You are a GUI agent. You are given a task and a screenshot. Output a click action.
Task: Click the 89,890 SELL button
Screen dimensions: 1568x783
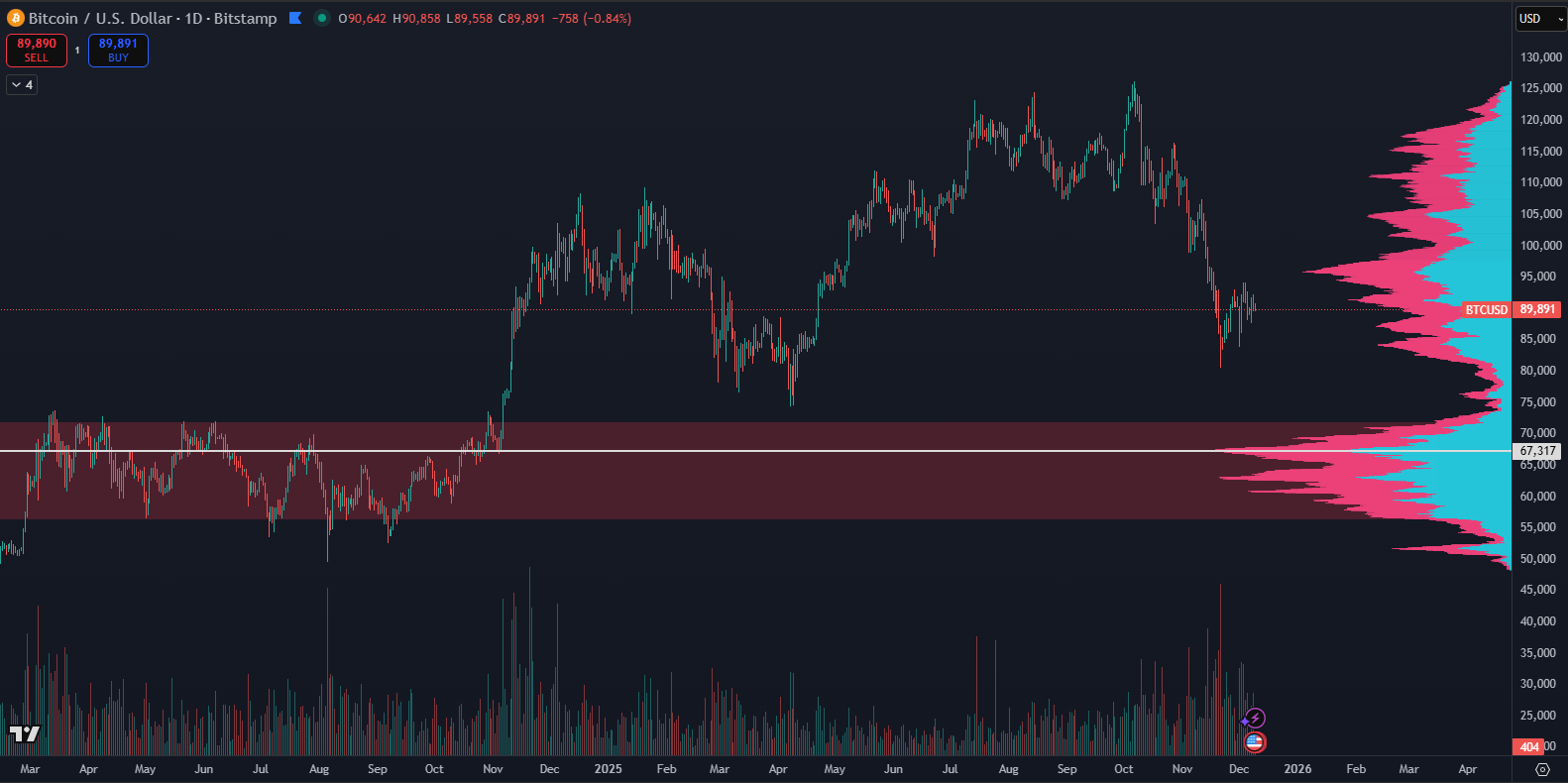click(x=37, y=50)
